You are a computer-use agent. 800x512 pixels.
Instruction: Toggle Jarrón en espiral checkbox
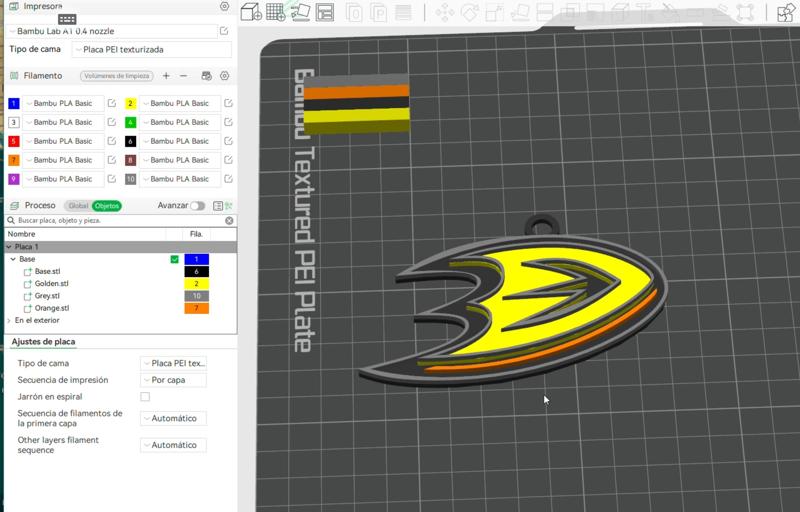(x=145, y=396)
